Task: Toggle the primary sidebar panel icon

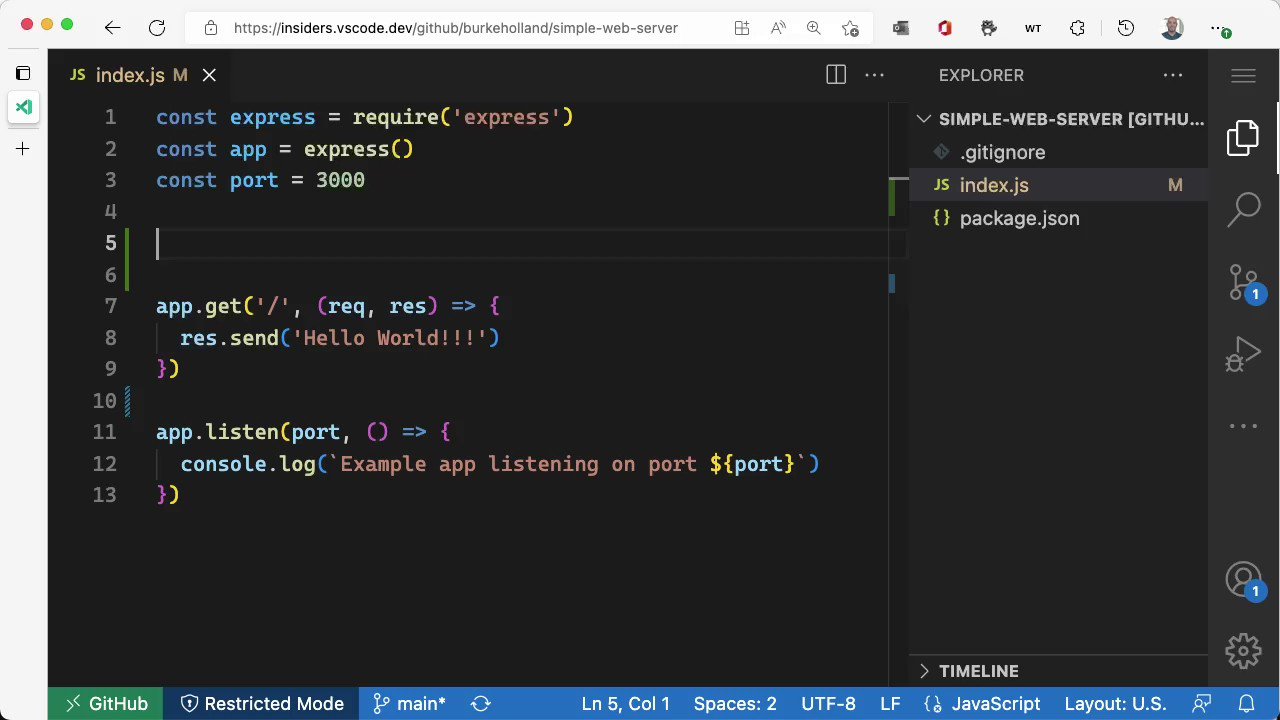Action: (x=23, y=72)
